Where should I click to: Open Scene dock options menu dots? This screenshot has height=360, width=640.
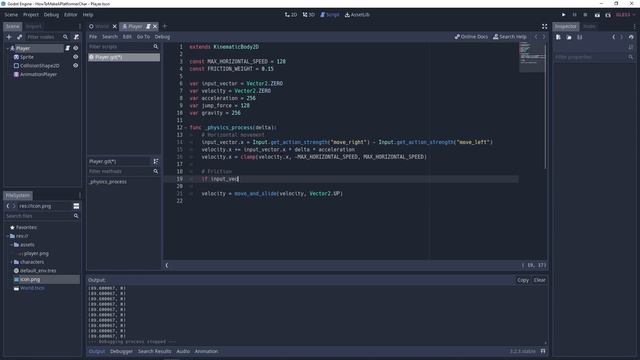[x=80, y=27]
